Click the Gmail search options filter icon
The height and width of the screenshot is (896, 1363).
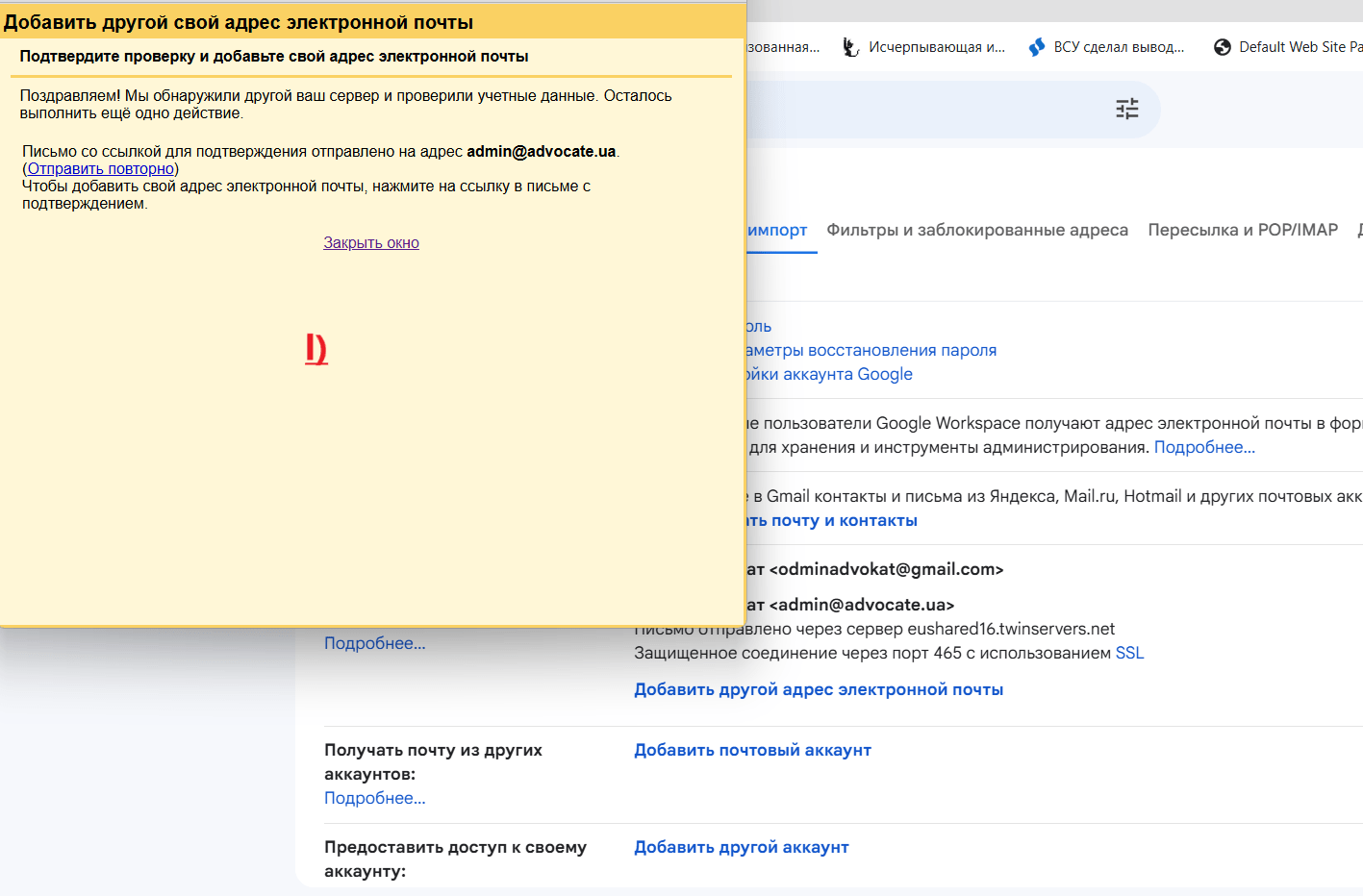pyautogui.click(x=1127, y=109)
